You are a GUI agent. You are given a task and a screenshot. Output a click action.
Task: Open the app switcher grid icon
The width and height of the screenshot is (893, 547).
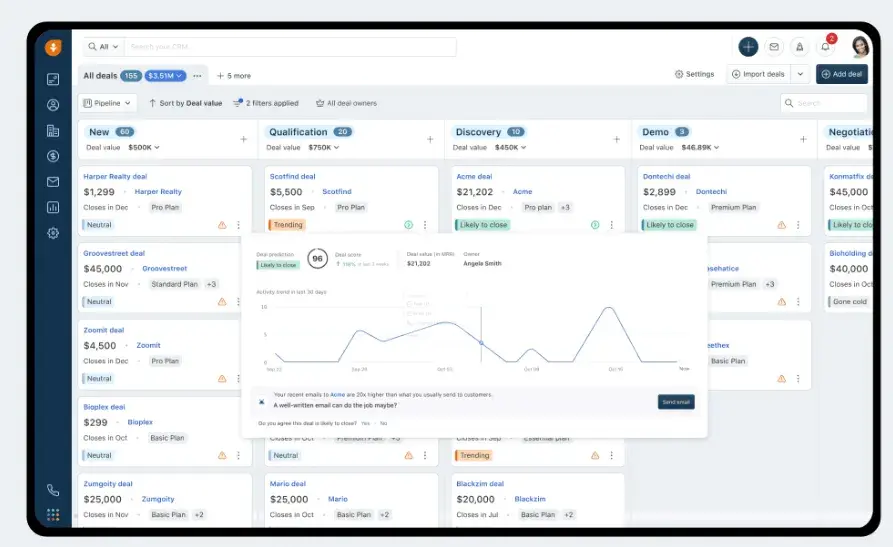pyautogui.click(x=53, y=515)
